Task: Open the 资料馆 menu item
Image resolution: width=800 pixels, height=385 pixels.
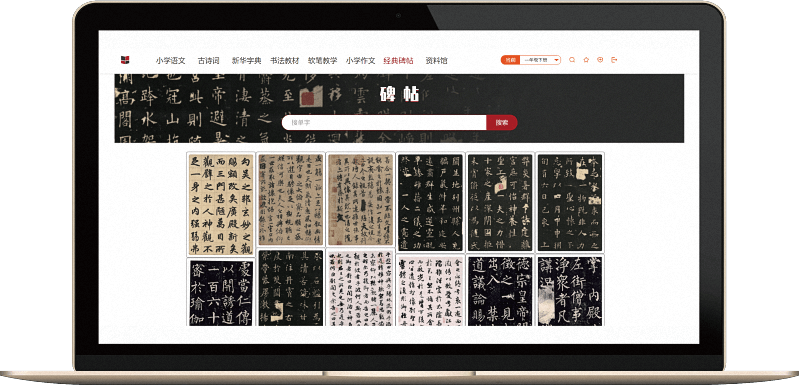Action: coord(436,61)
